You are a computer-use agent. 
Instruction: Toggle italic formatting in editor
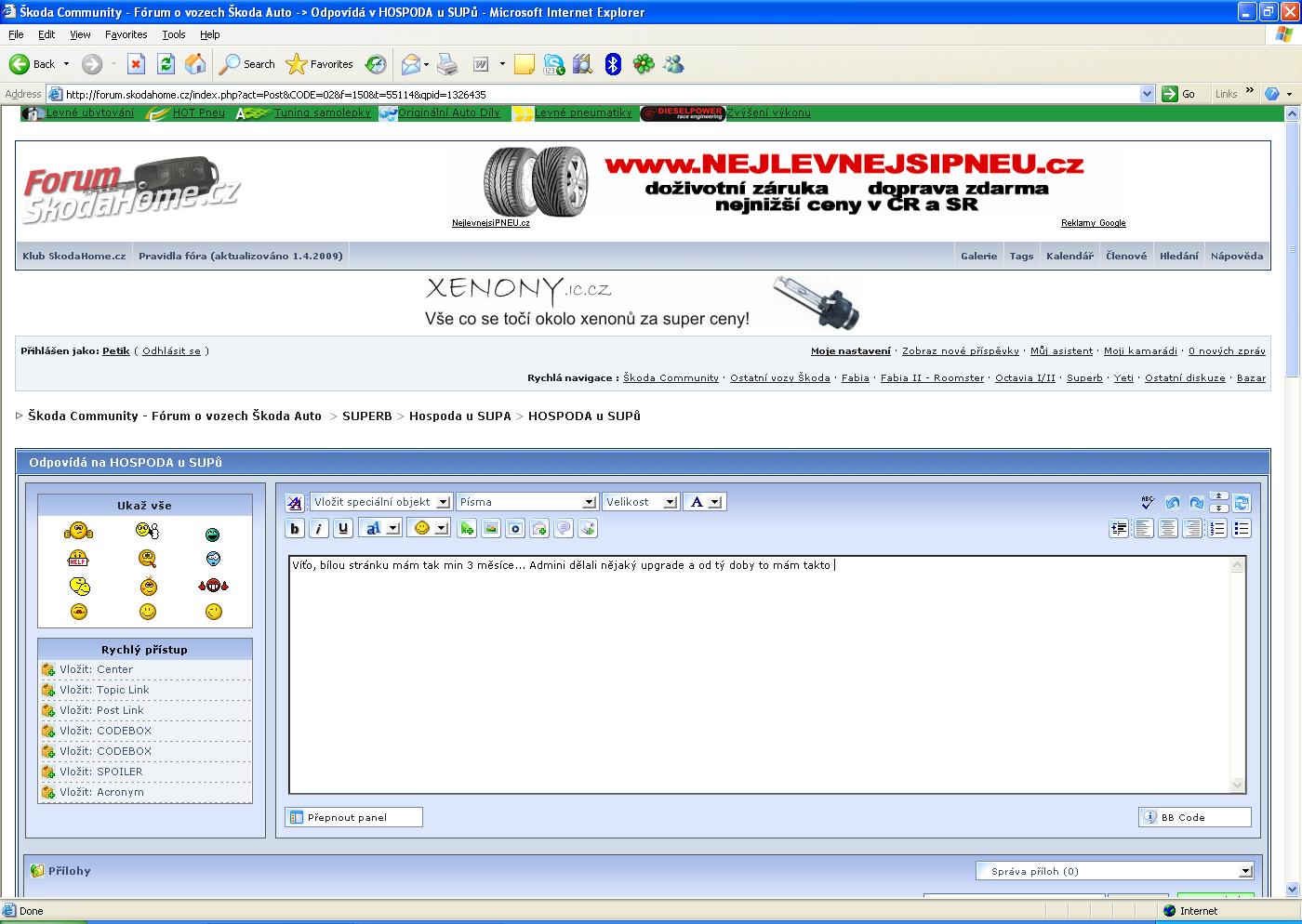point(319,529)
